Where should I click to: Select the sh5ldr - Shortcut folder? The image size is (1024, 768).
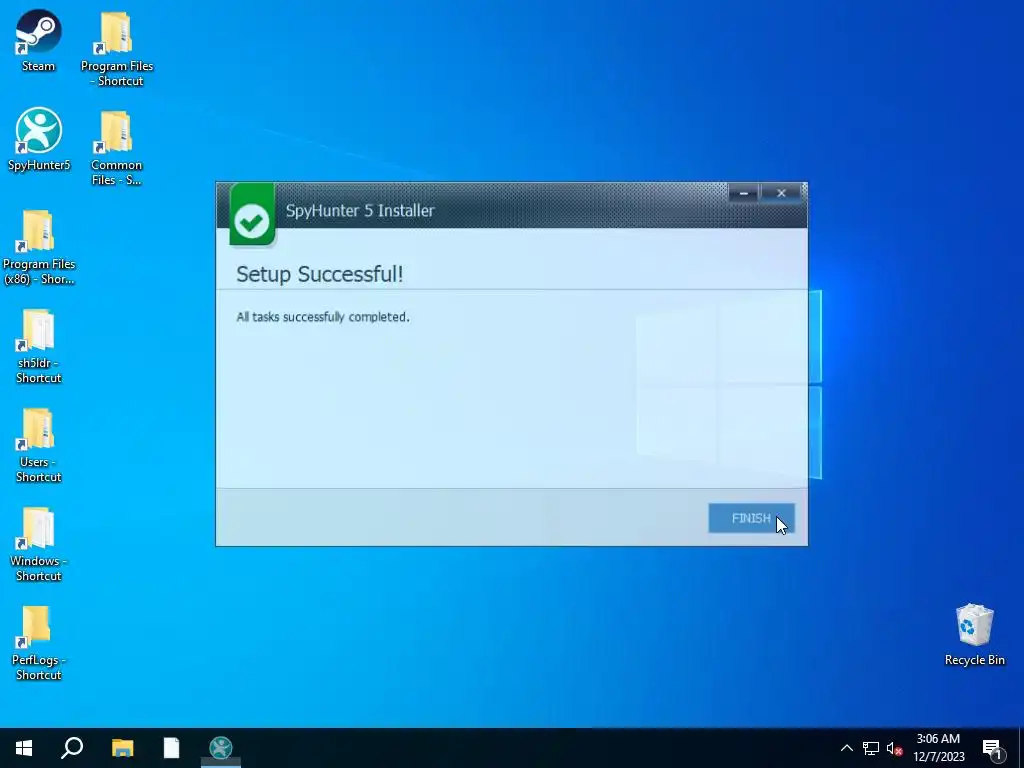tap(39, 347)
